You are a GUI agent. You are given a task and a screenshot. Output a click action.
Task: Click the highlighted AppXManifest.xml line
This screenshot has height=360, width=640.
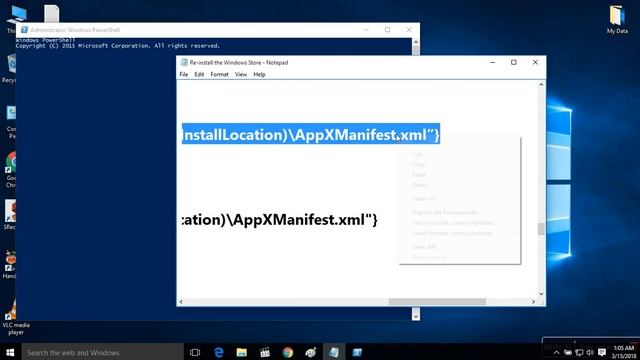311,134
